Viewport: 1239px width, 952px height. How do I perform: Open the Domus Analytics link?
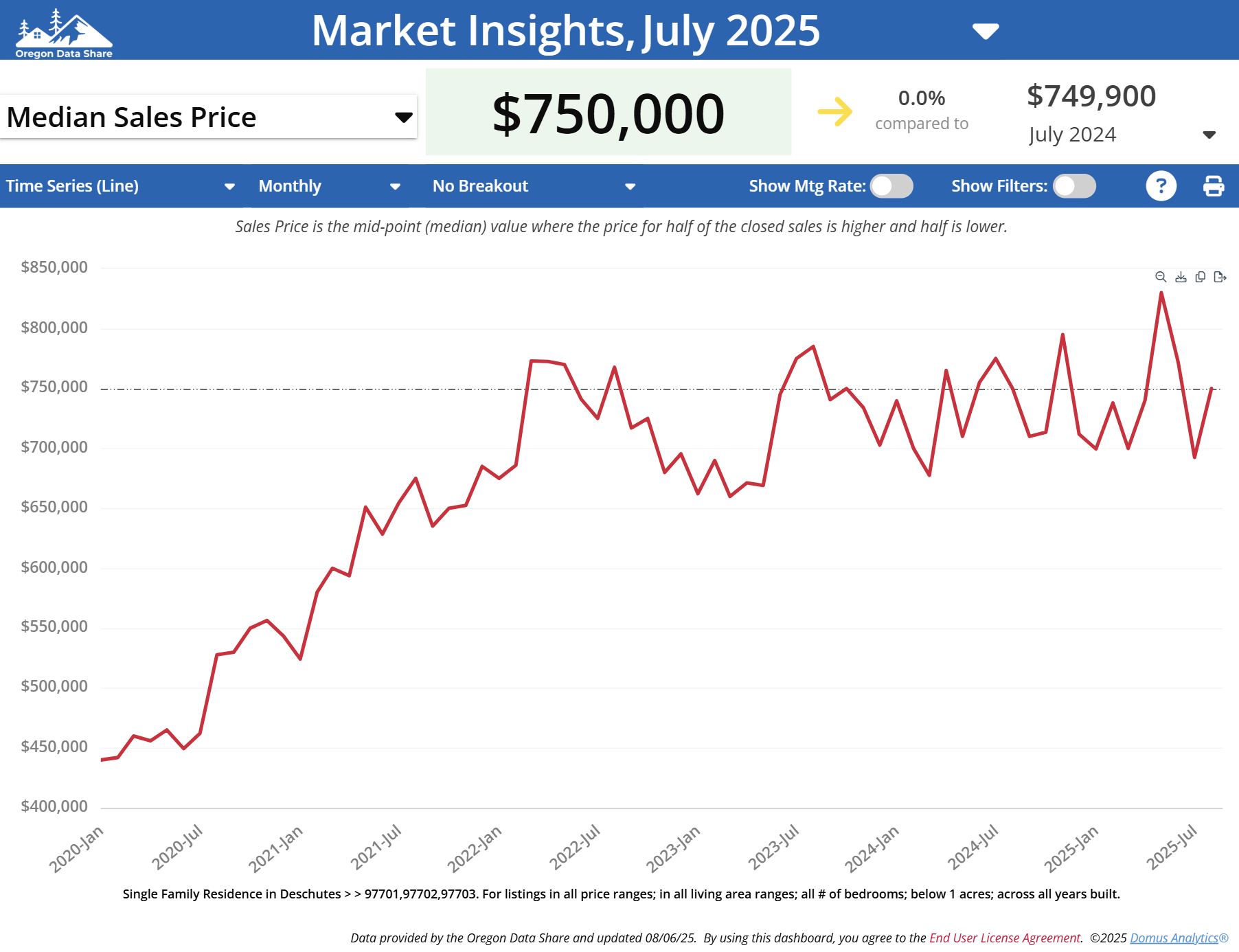pos(1176,937)
